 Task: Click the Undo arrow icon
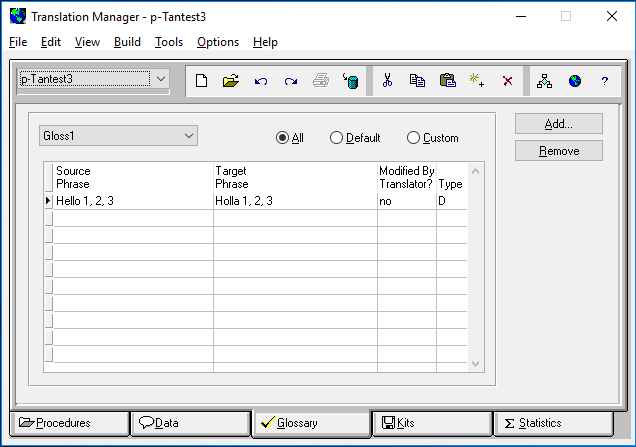261,81
